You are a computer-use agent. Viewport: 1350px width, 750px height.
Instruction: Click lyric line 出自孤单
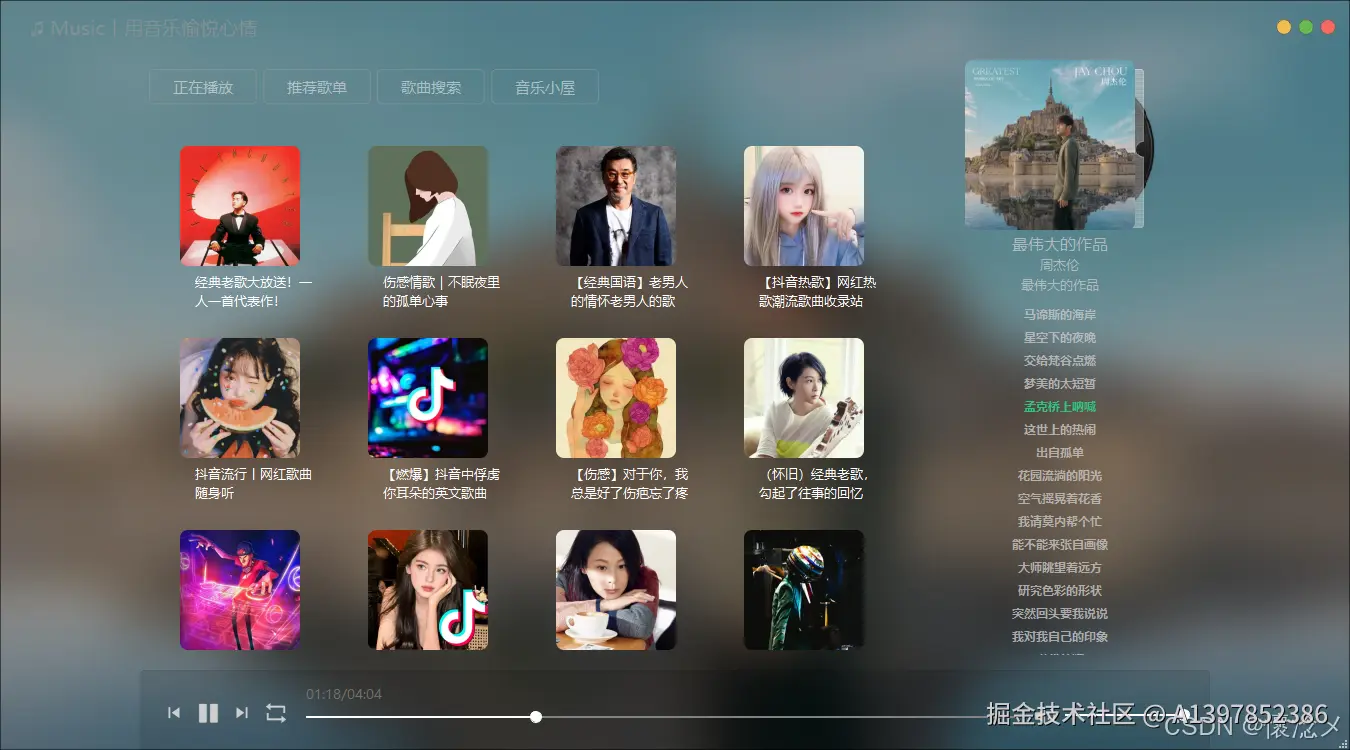[1060, 452]
